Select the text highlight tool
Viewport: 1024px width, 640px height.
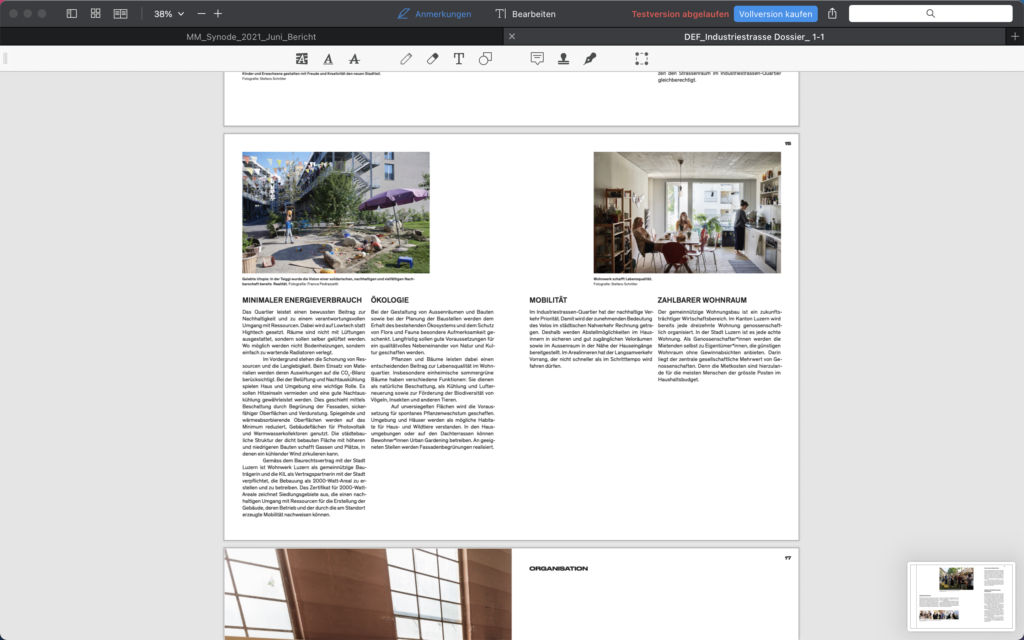(x=302, y=59)
